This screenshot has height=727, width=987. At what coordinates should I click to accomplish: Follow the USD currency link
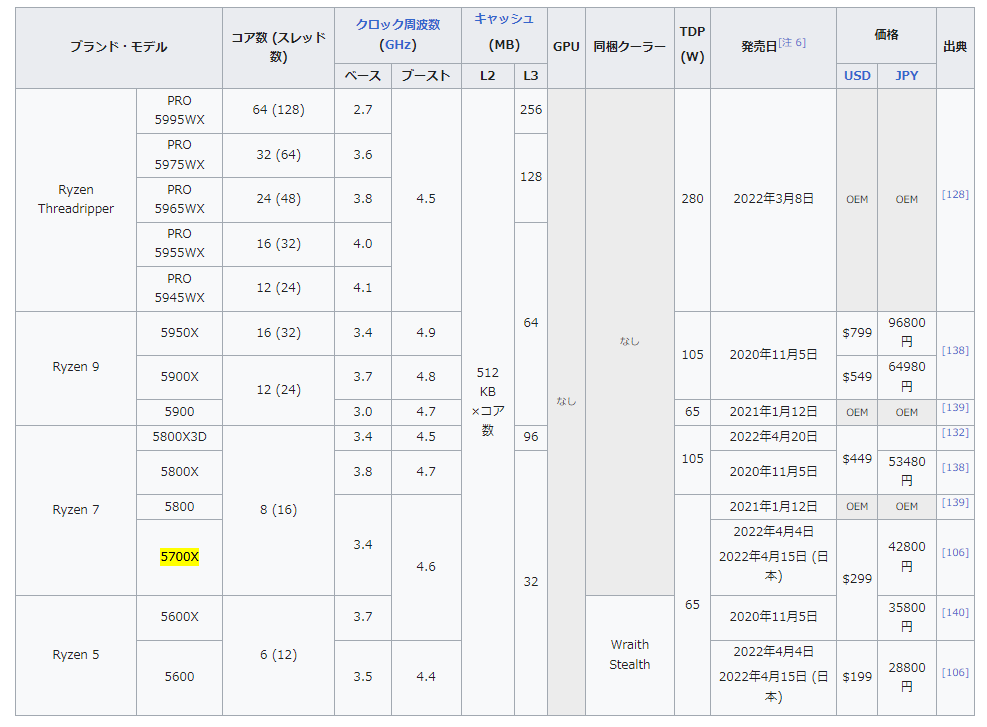click(x=857, y=76)
